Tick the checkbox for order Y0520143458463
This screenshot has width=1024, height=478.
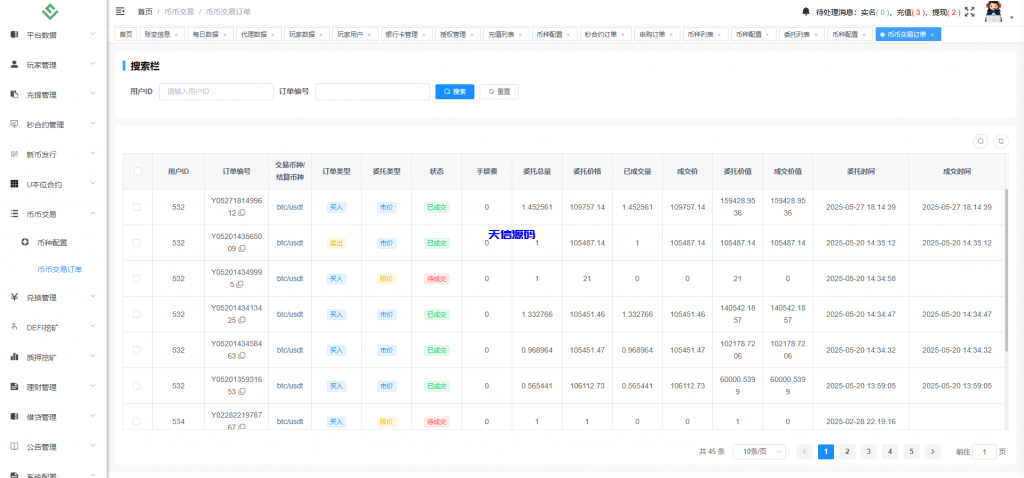click(x=137, y=350)
